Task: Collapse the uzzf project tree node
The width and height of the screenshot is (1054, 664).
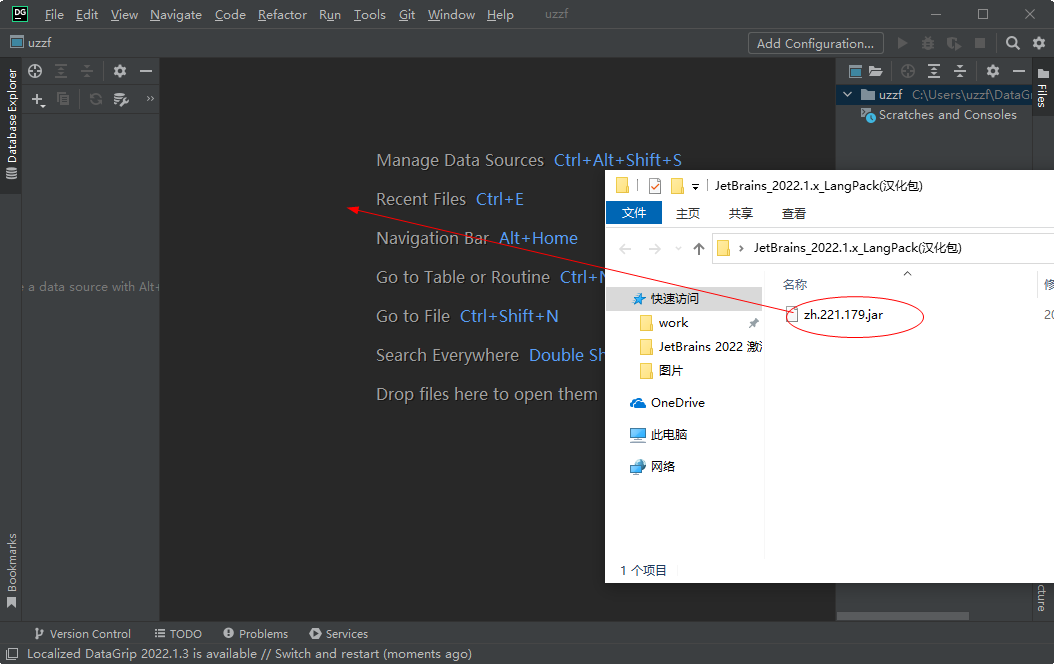Action: [848, 95]
